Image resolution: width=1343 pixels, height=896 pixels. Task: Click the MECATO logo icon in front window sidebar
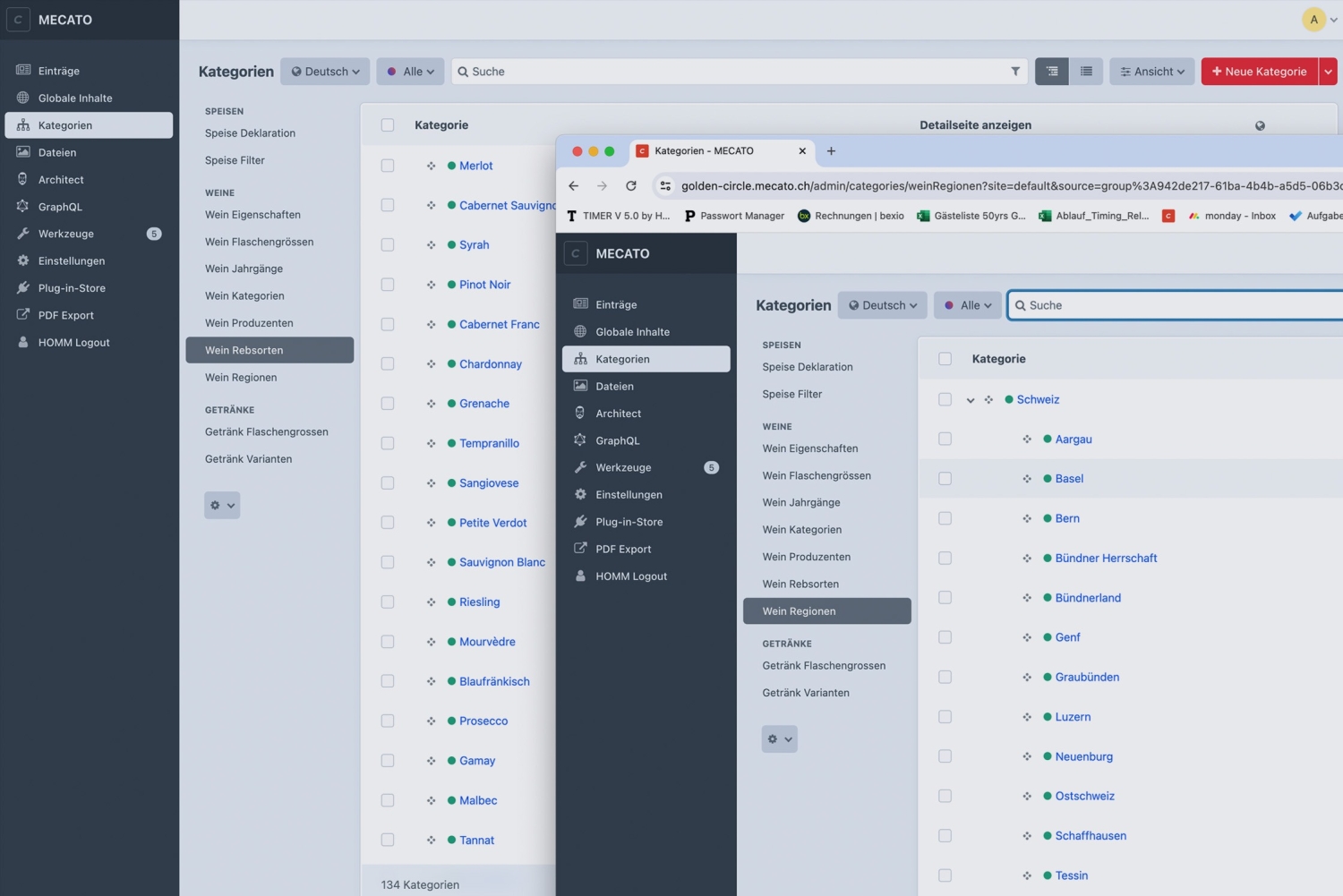click(576, 253)
